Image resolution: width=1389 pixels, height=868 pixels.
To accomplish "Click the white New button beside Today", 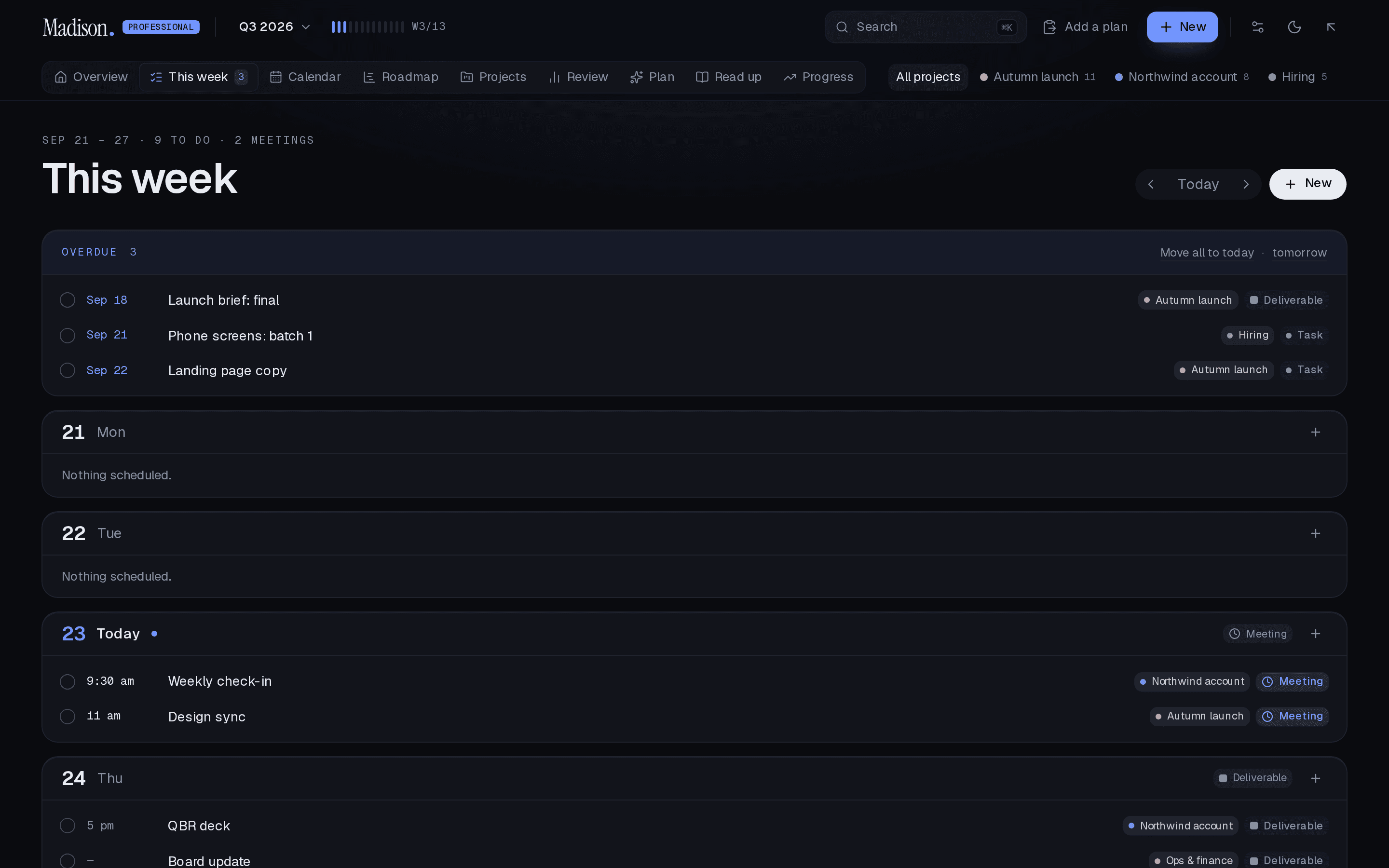I will 1307,184.
